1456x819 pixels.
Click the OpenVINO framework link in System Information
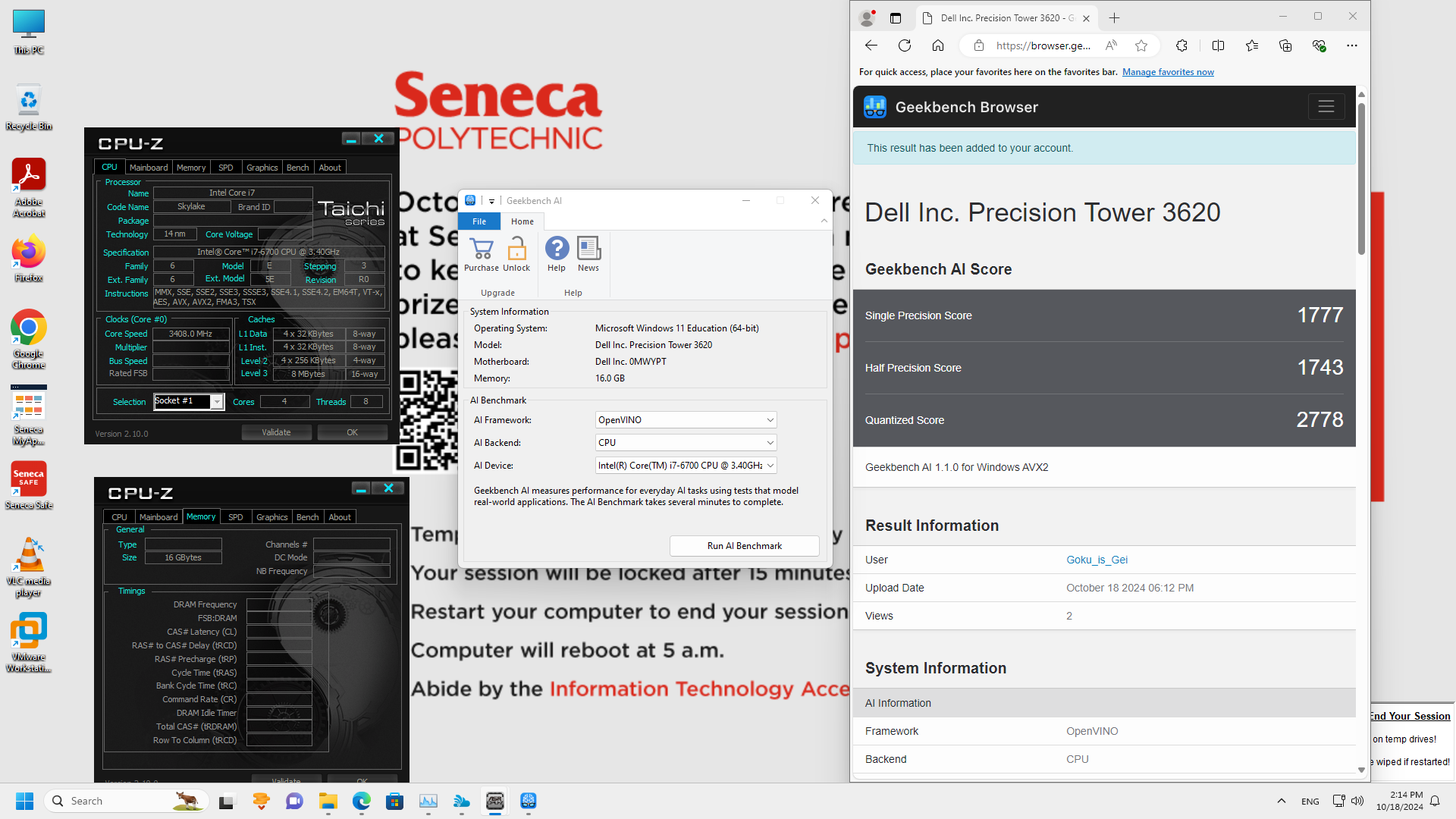click(x=1092, y=731)
